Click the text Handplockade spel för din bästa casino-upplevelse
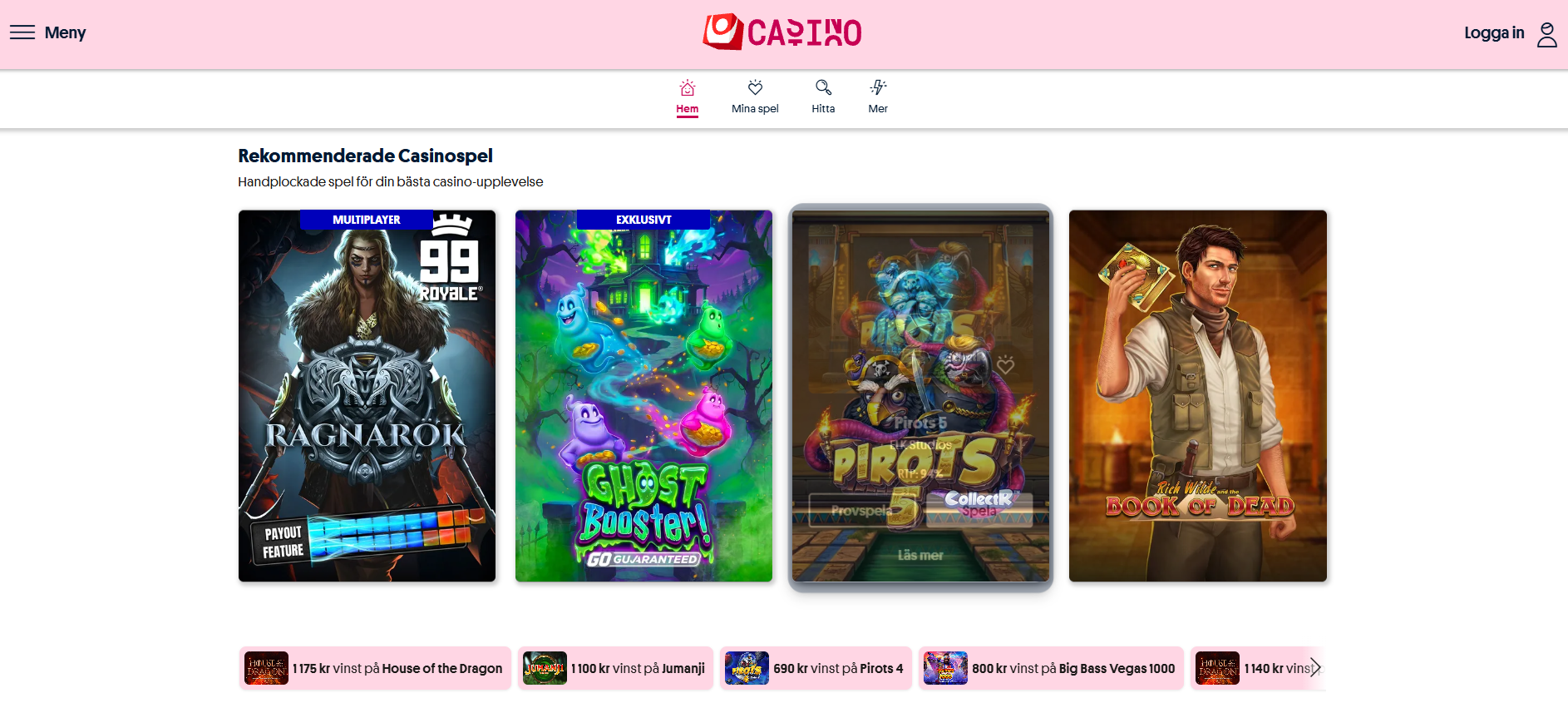The image size is (1568, 703). pos(391,181)
